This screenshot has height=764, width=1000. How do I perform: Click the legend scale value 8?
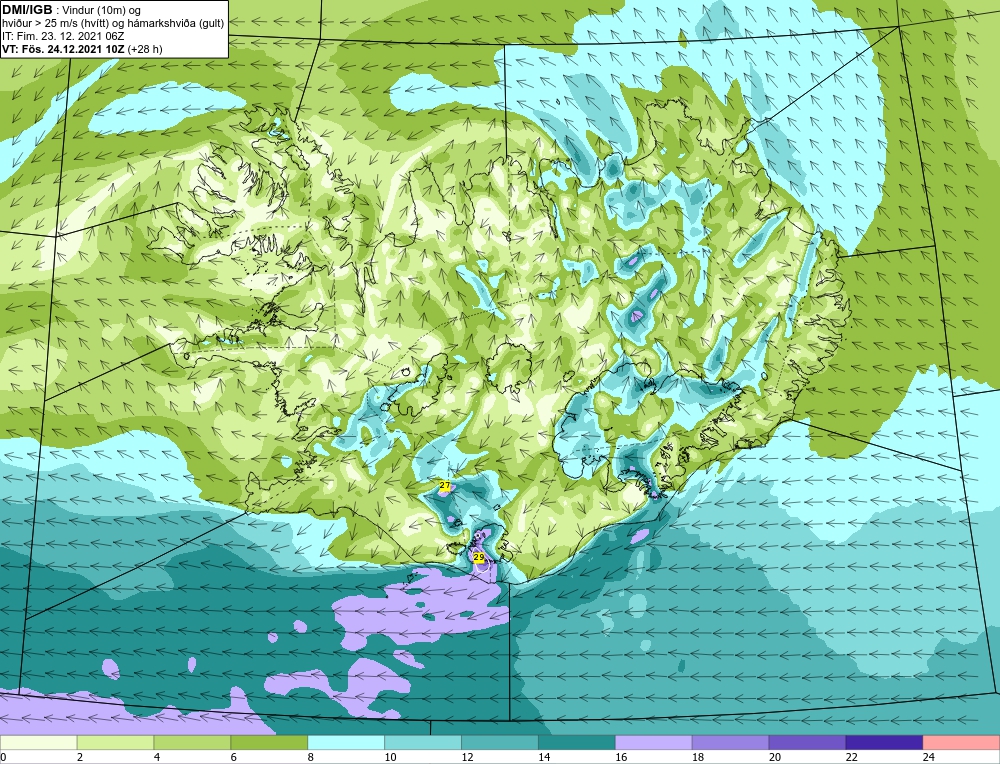point(312,757)
